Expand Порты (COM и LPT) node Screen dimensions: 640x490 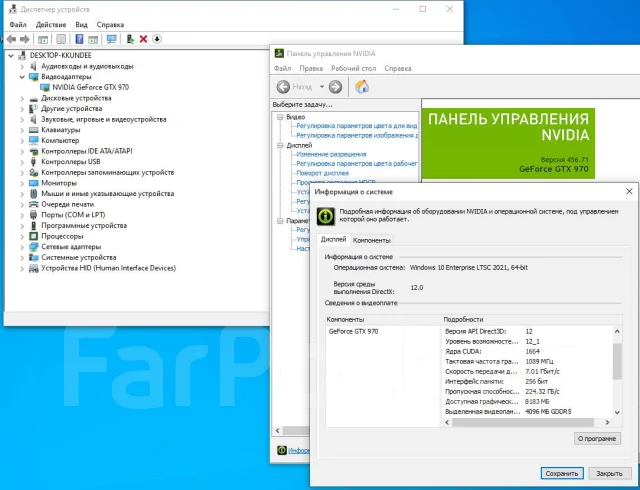[x=22, y=215]
